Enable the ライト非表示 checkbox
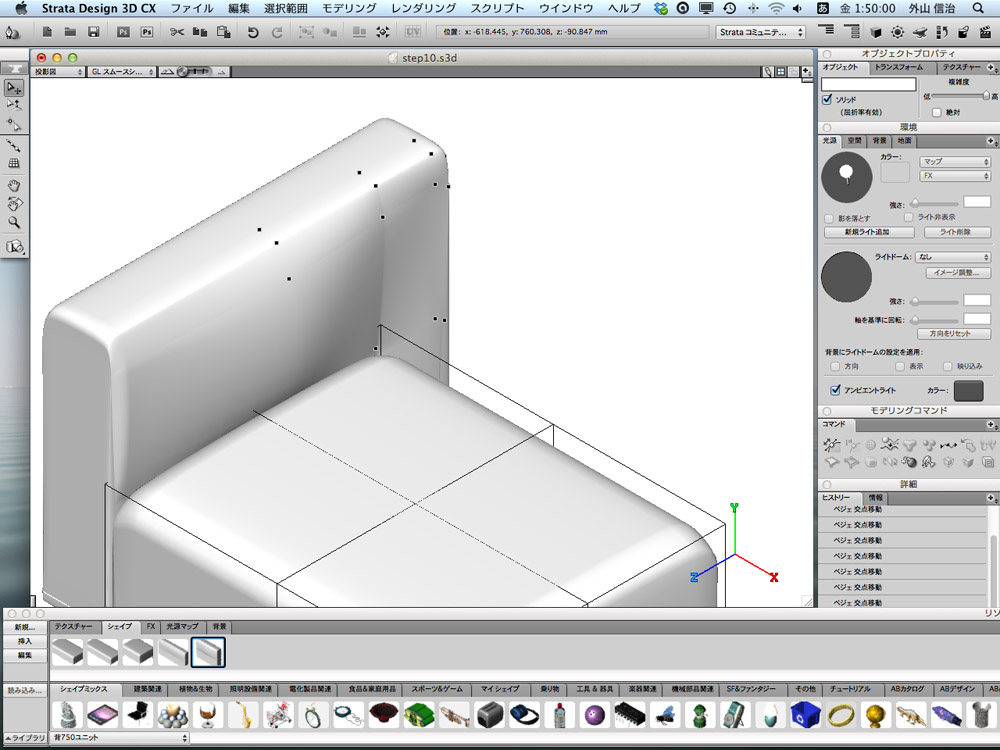 909,217
